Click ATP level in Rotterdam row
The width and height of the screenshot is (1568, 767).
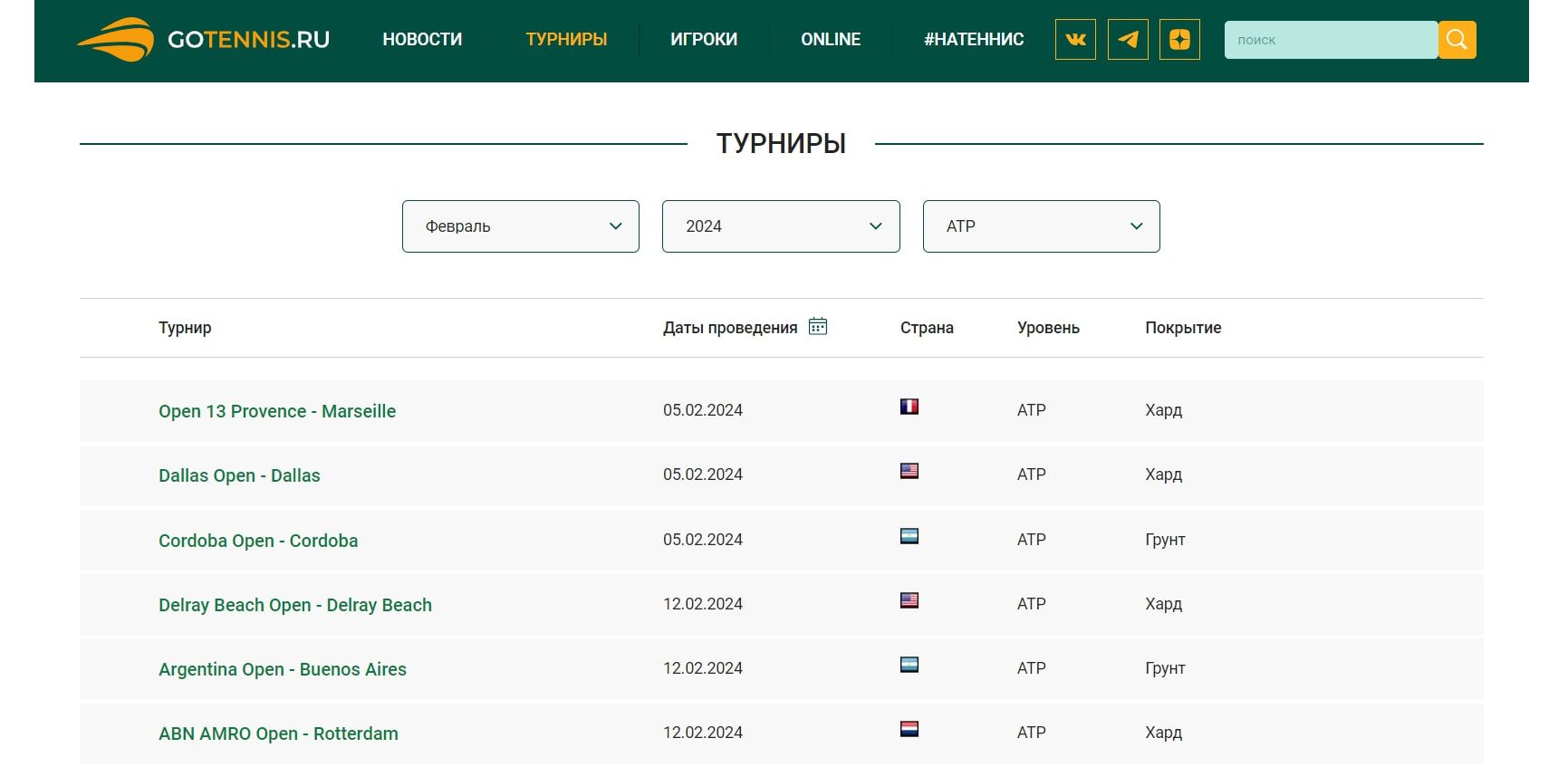pyautogui.click(x=1032, y=733)
